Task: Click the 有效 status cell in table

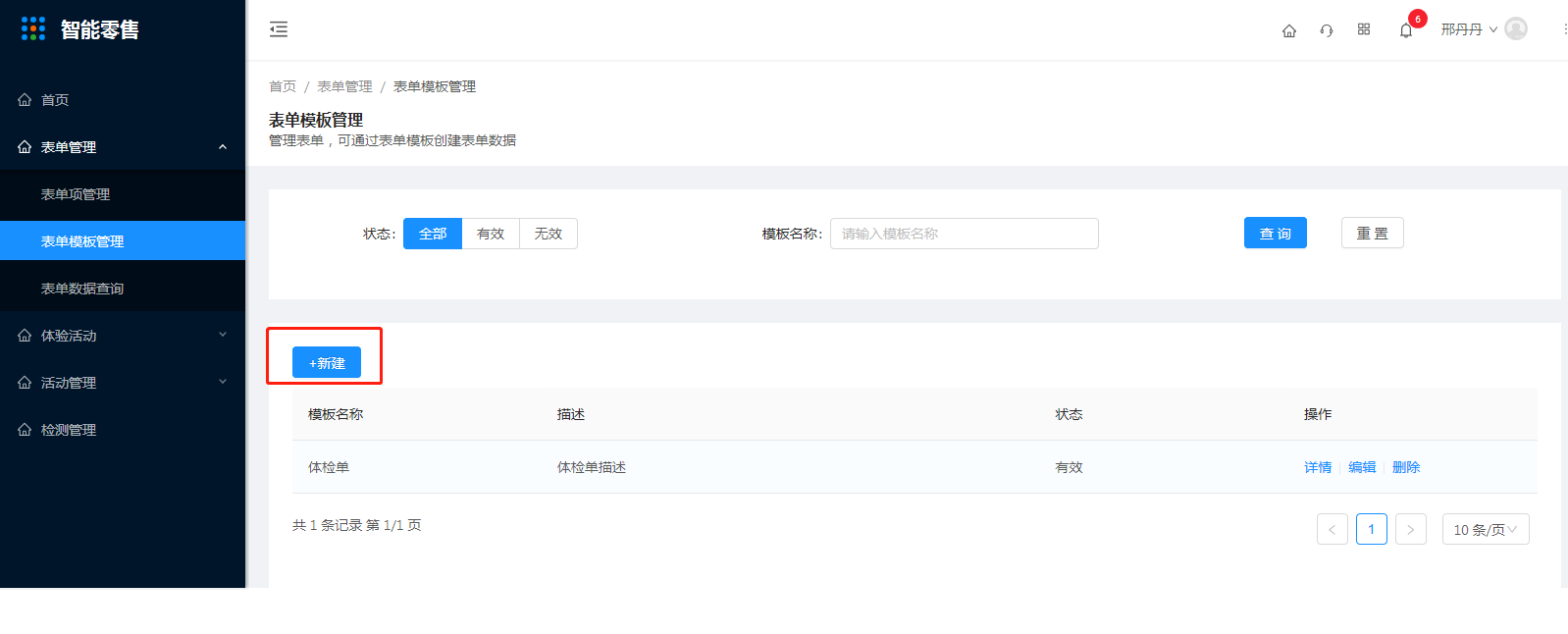Action: click(1069, 467)
